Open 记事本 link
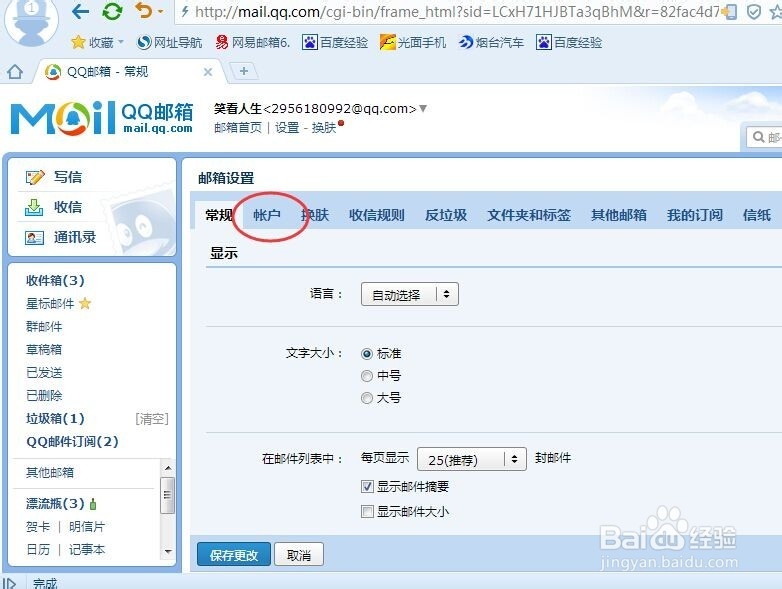782x589 pixels. (87, 550)
